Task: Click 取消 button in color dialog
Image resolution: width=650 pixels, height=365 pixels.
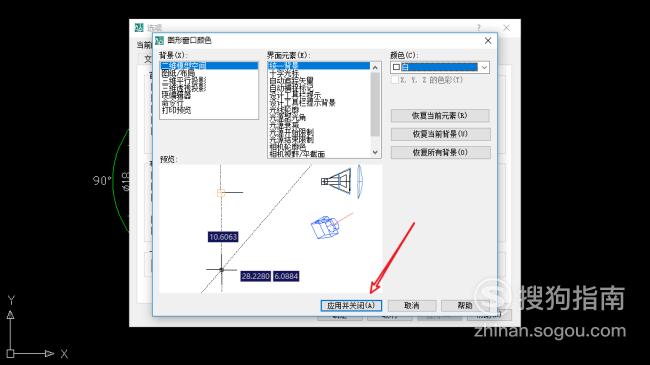Action: 412,306
